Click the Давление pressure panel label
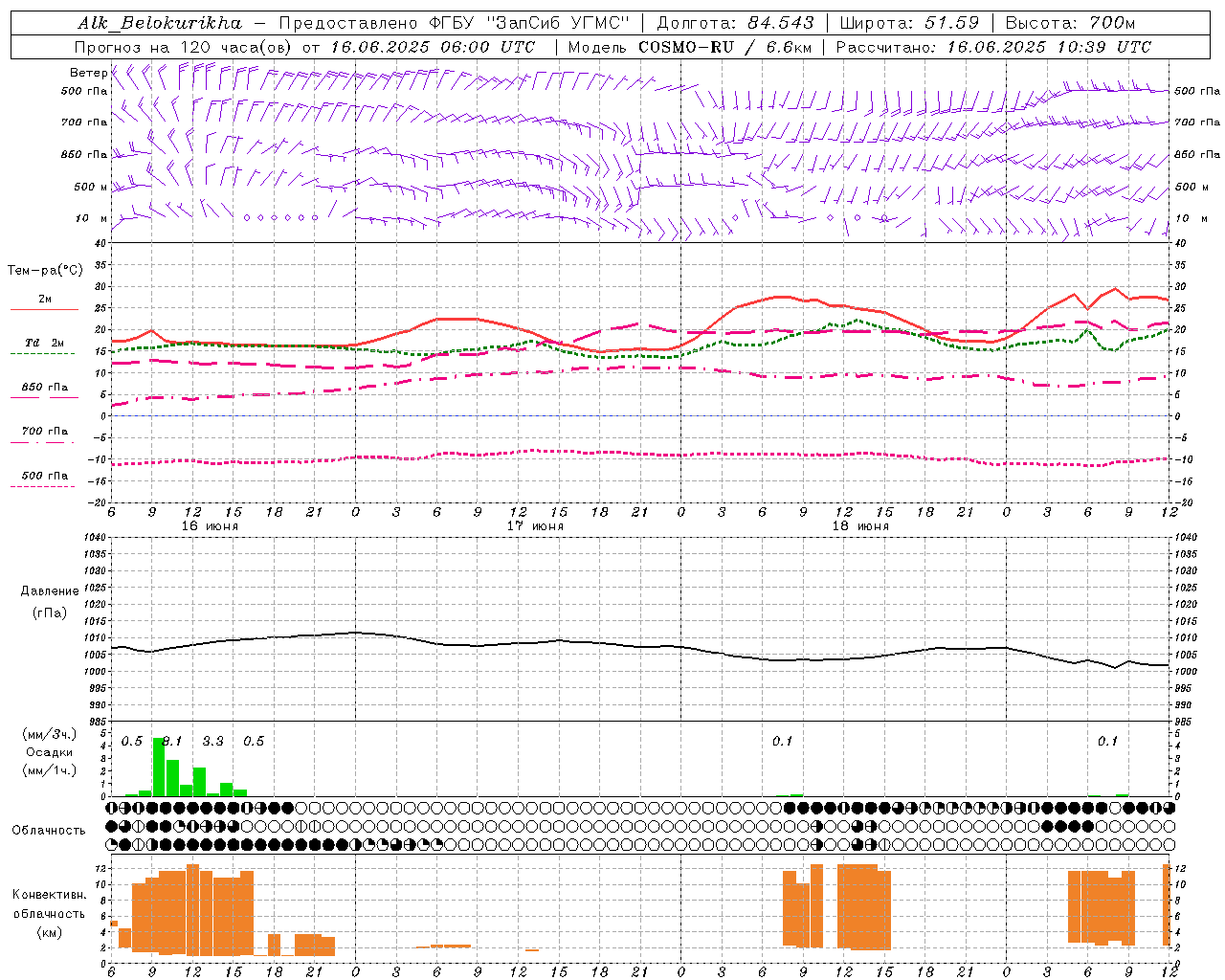1225x980 pixels. click(50, 591)
